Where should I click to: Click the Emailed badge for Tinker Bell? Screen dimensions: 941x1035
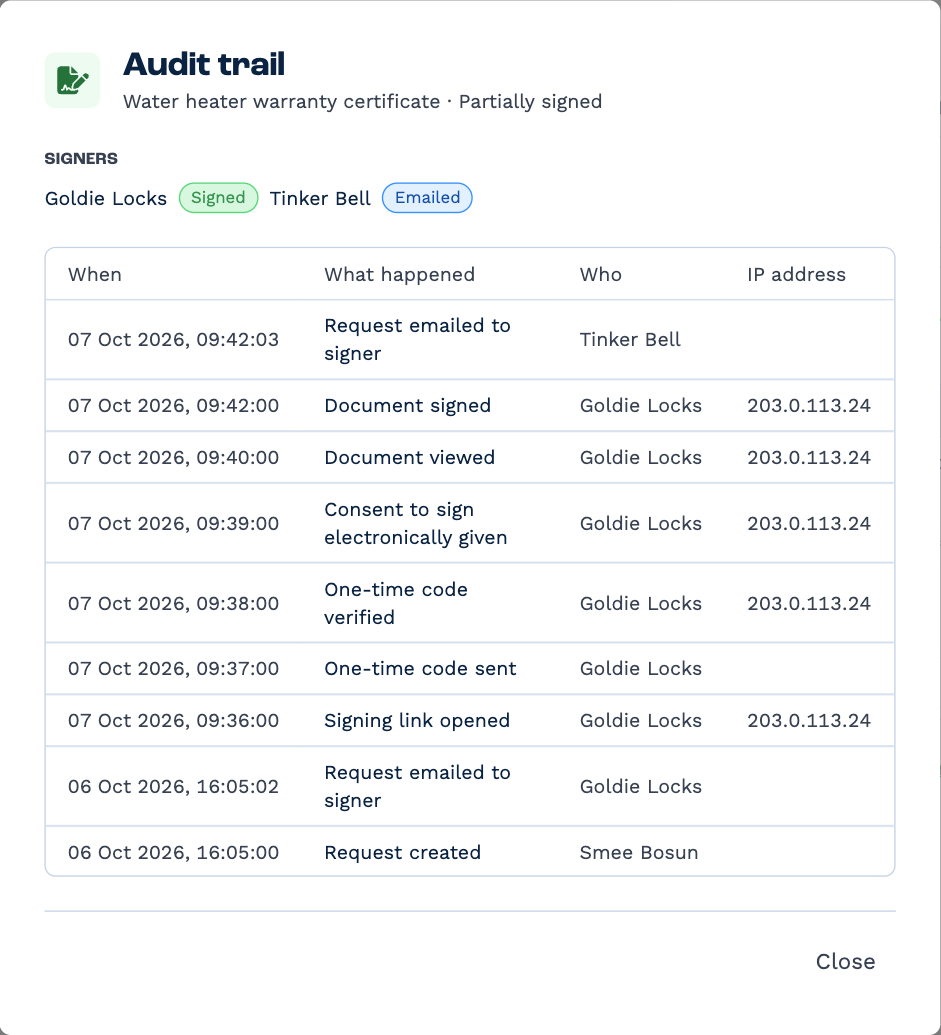tap(428, 197)
